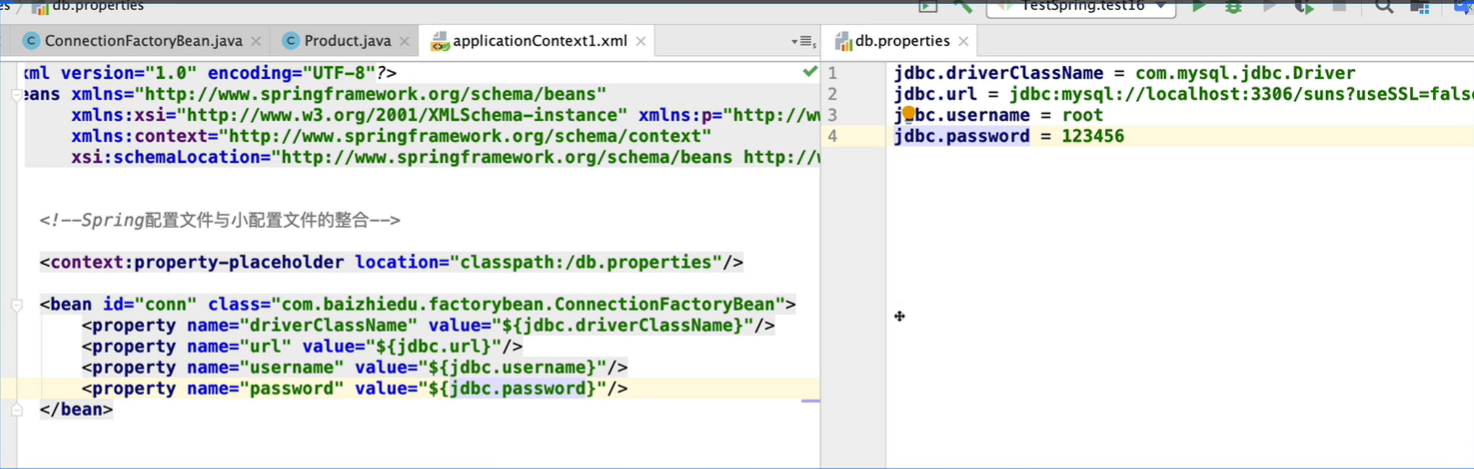1474x469 pixels.
Task: Open Search Everywhere magnifier icon
Action: point(1384,6)
